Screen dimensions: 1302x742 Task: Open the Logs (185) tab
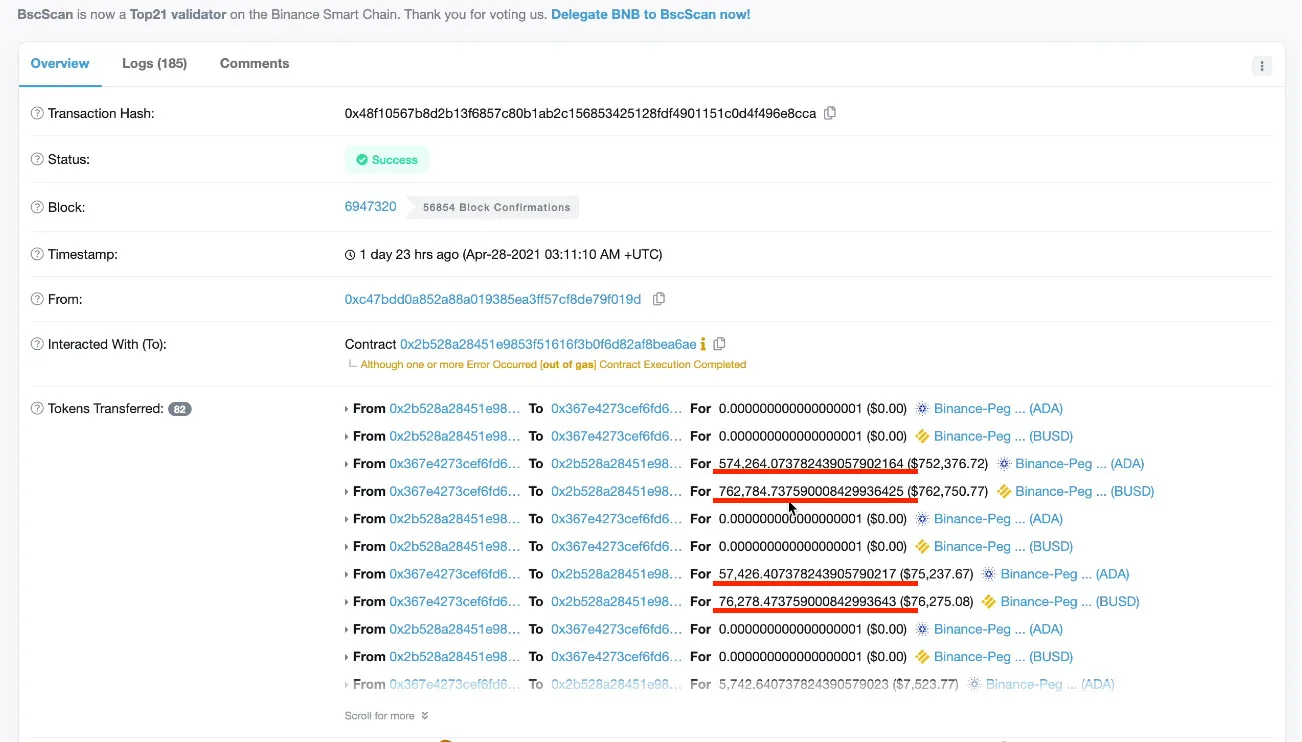154,63
